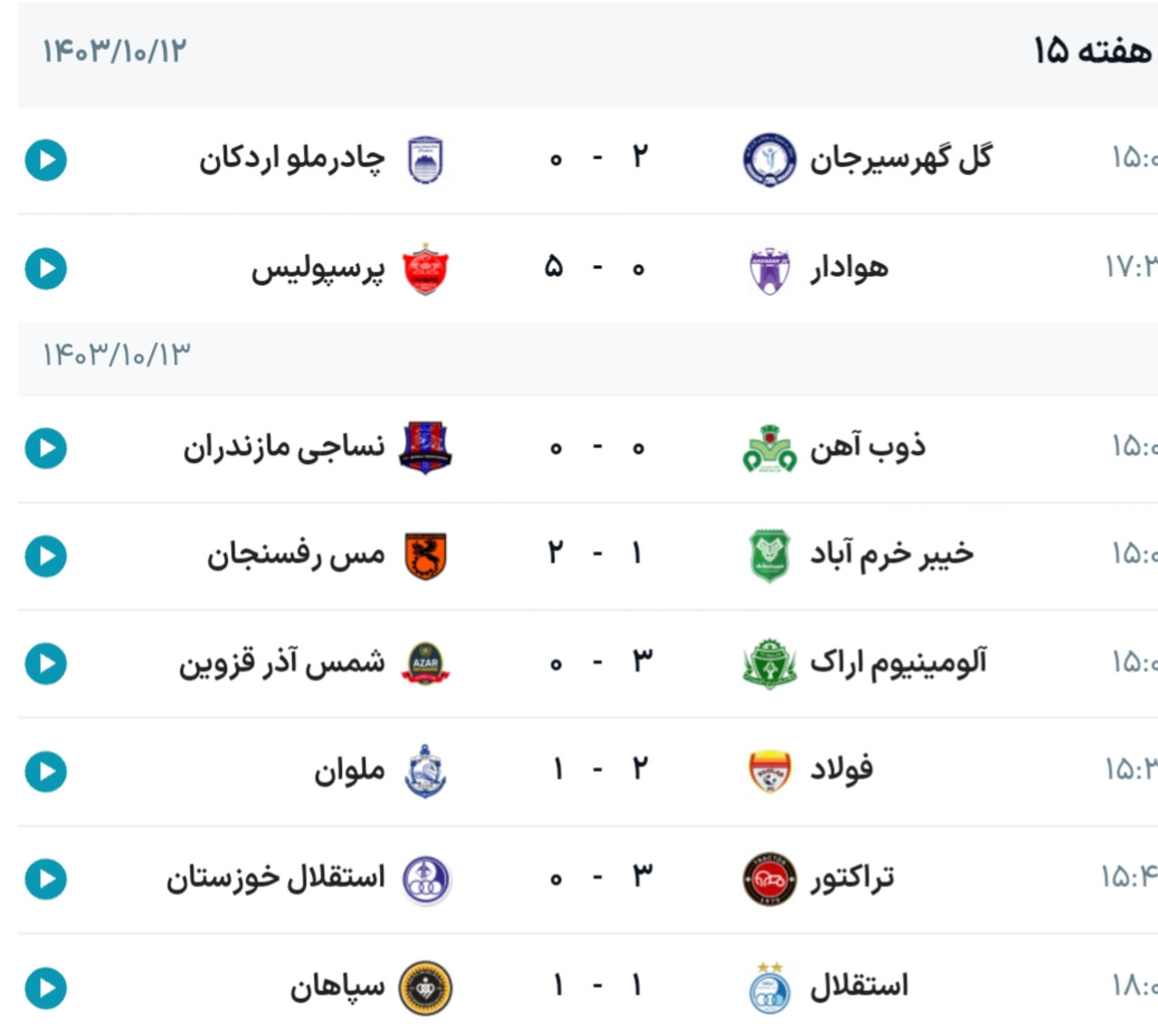Play the Gol Gohar vs Chadormalu match video
The width and height of the screenshot is (1158, 1036).
pos(46,160)
